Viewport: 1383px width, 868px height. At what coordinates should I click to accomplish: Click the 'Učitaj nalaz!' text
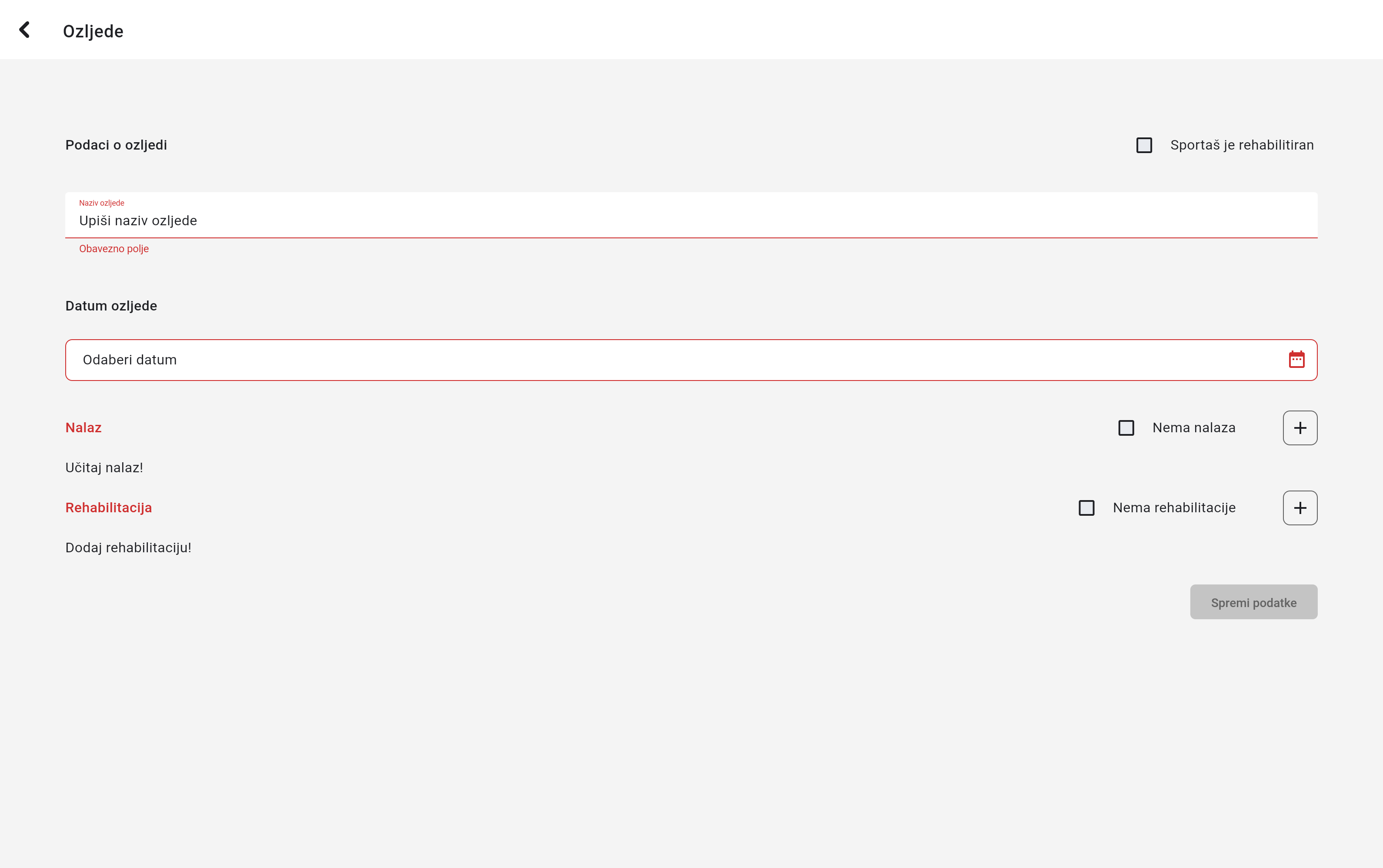click(x=104, y=468)
